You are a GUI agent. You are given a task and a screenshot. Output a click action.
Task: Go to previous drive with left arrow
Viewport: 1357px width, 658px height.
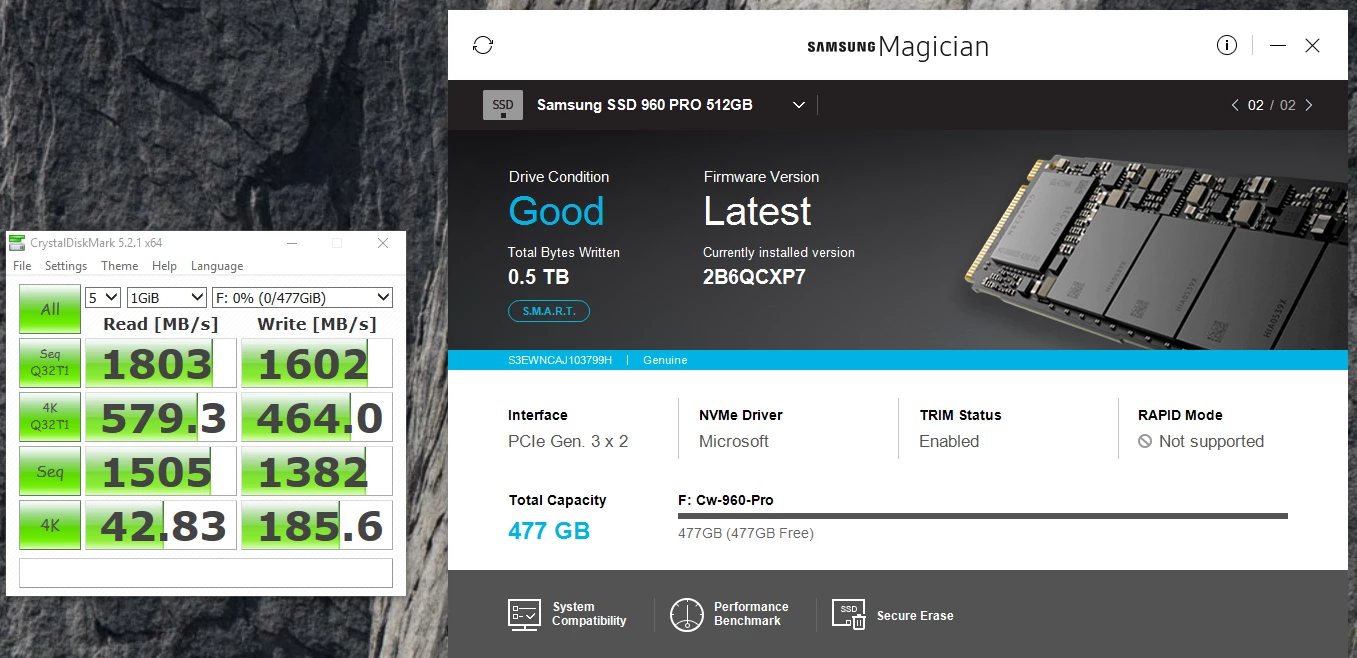[x=1235, y=105]
